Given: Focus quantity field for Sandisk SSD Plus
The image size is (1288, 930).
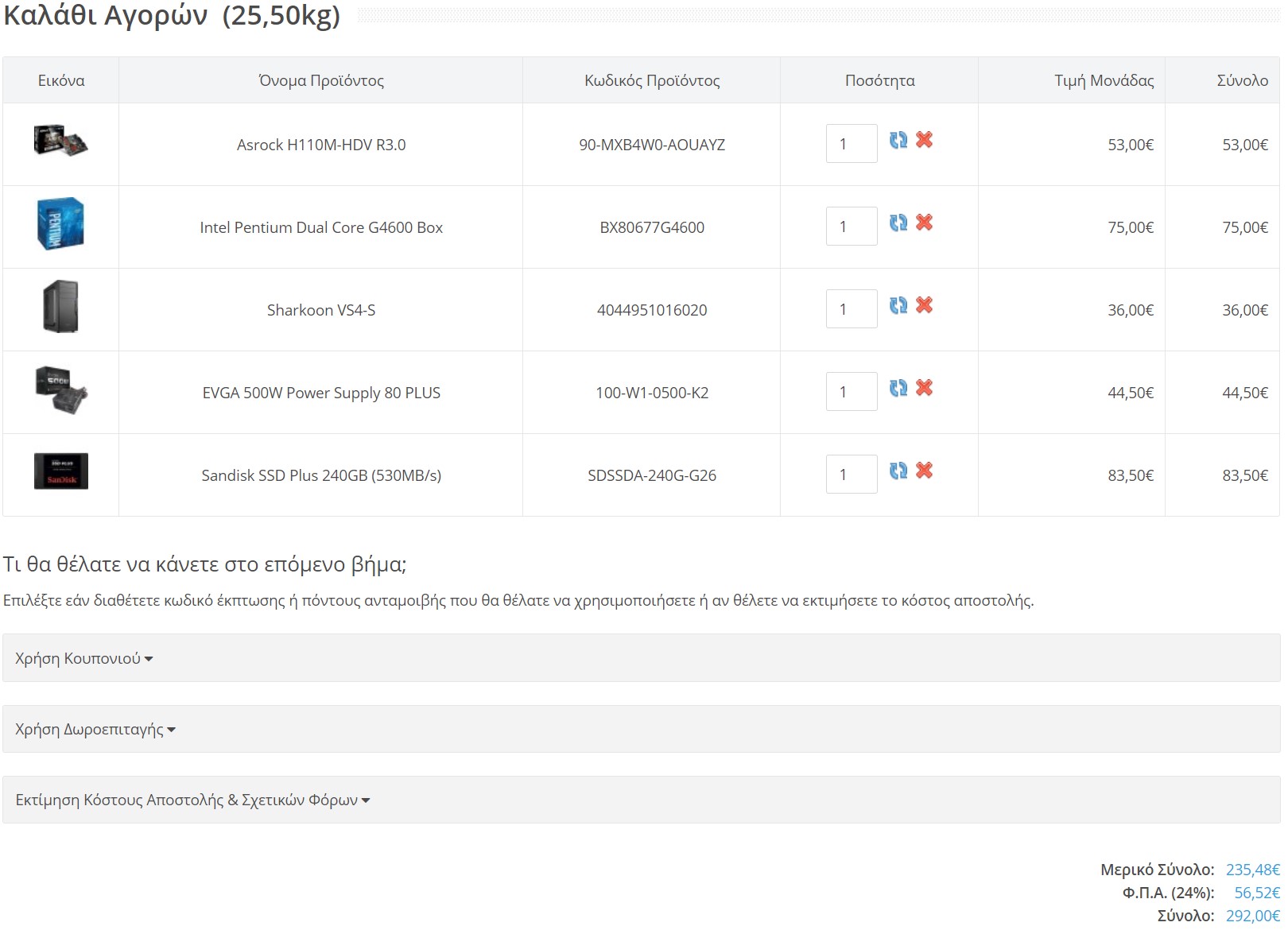Looking at the screenshot, I should pos(852,475).
